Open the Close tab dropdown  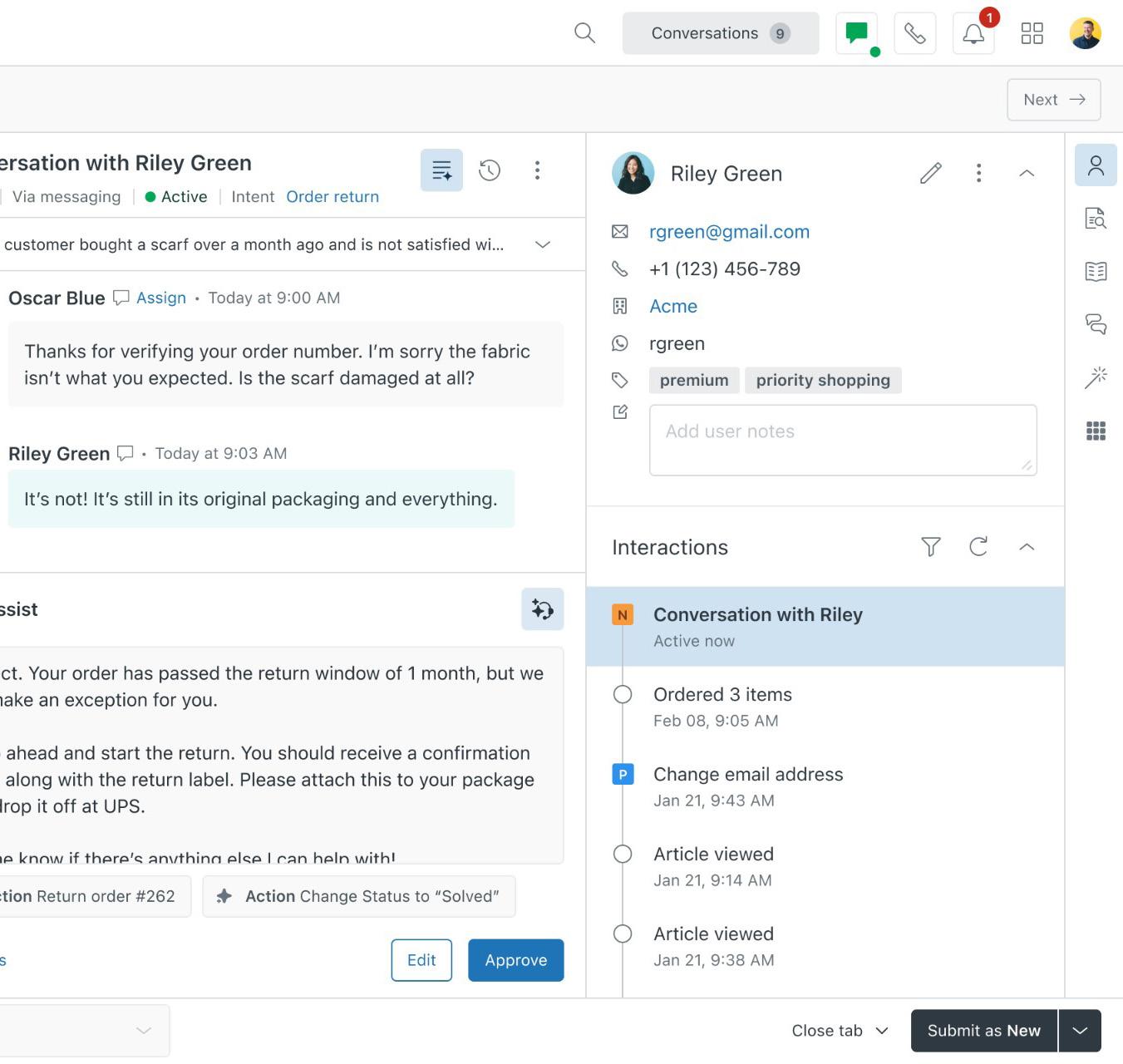840,1031
